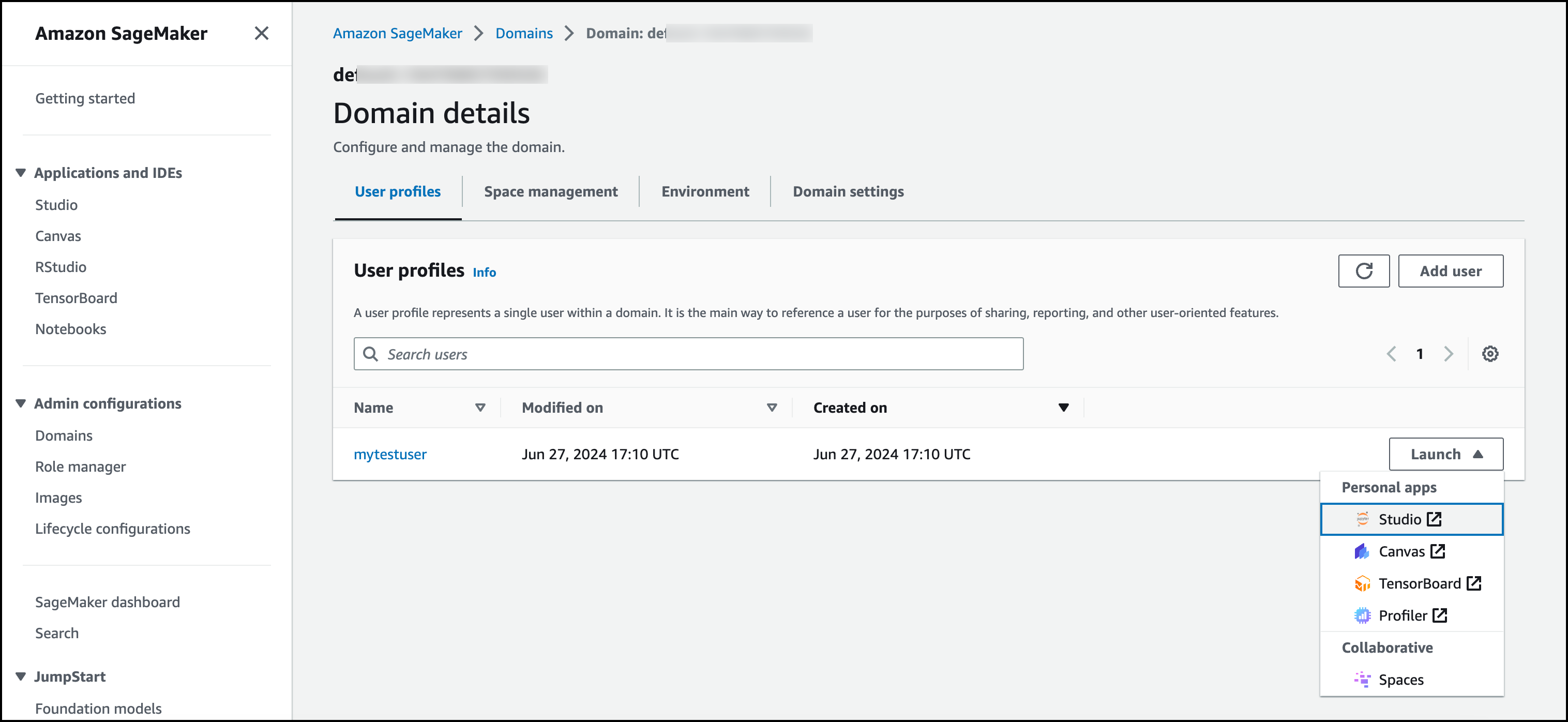Image resolution: width=1568 pixels, height=722 pixels.
Task: Switch to the Space management tab
Action: [x=550, y=192]
